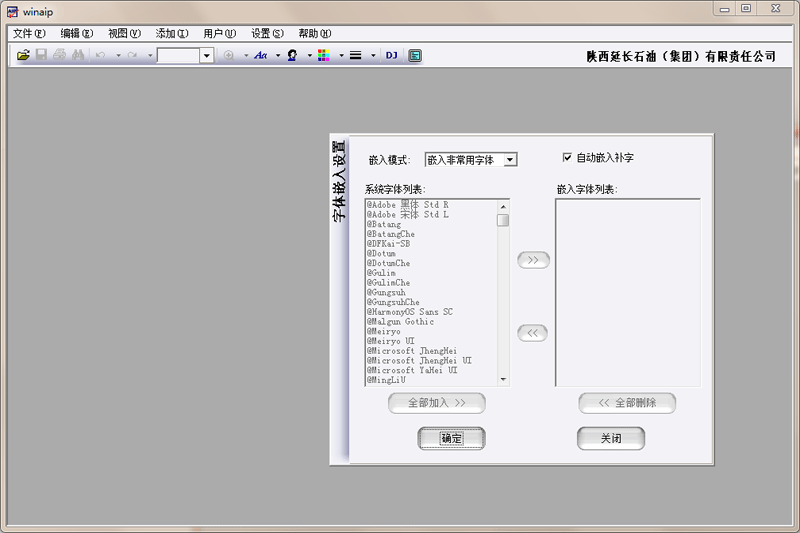800x533 pixels.
Task: Click the font list scrollbar down arrow
Action: pyautogui.click(x=503, y=380)
